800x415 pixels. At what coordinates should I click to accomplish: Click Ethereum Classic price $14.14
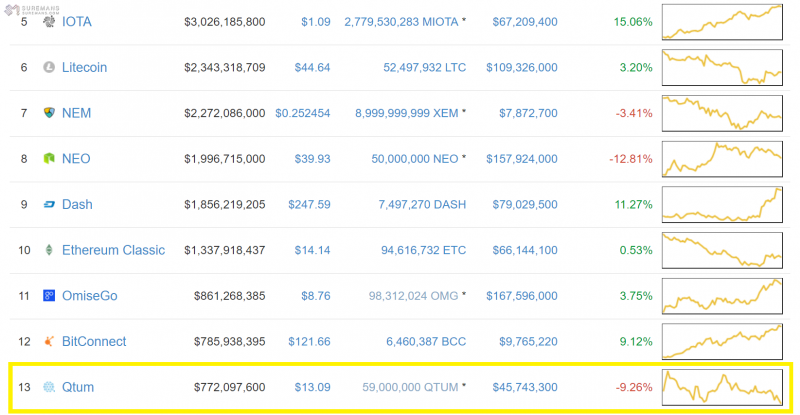pyautogui.click(x=312, y=250)
